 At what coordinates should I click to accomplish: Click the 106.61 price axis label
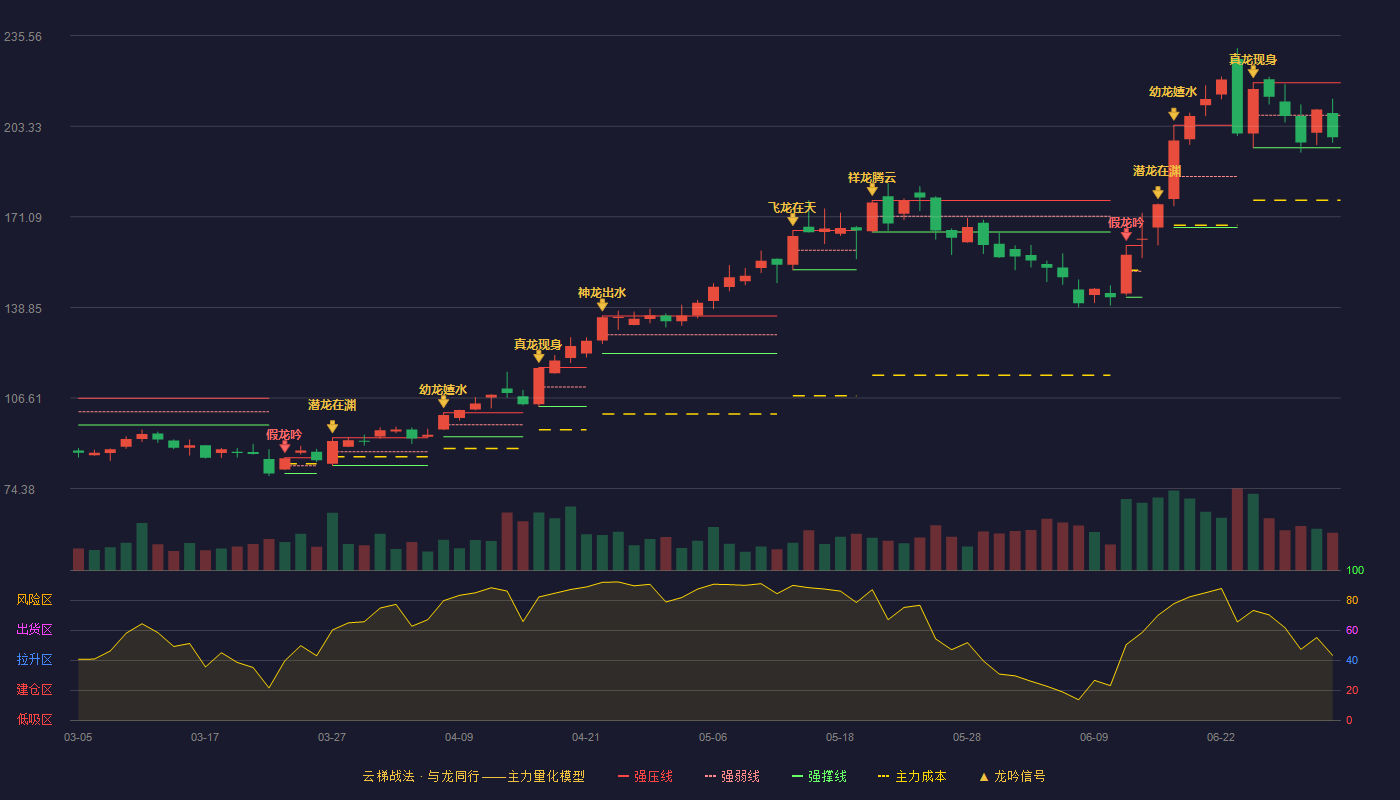pyautogui.click(x=23, y=399)
